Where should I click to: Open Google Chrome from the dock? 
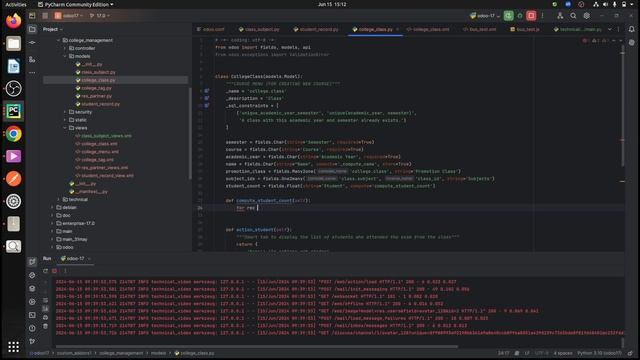coord(13,134)
